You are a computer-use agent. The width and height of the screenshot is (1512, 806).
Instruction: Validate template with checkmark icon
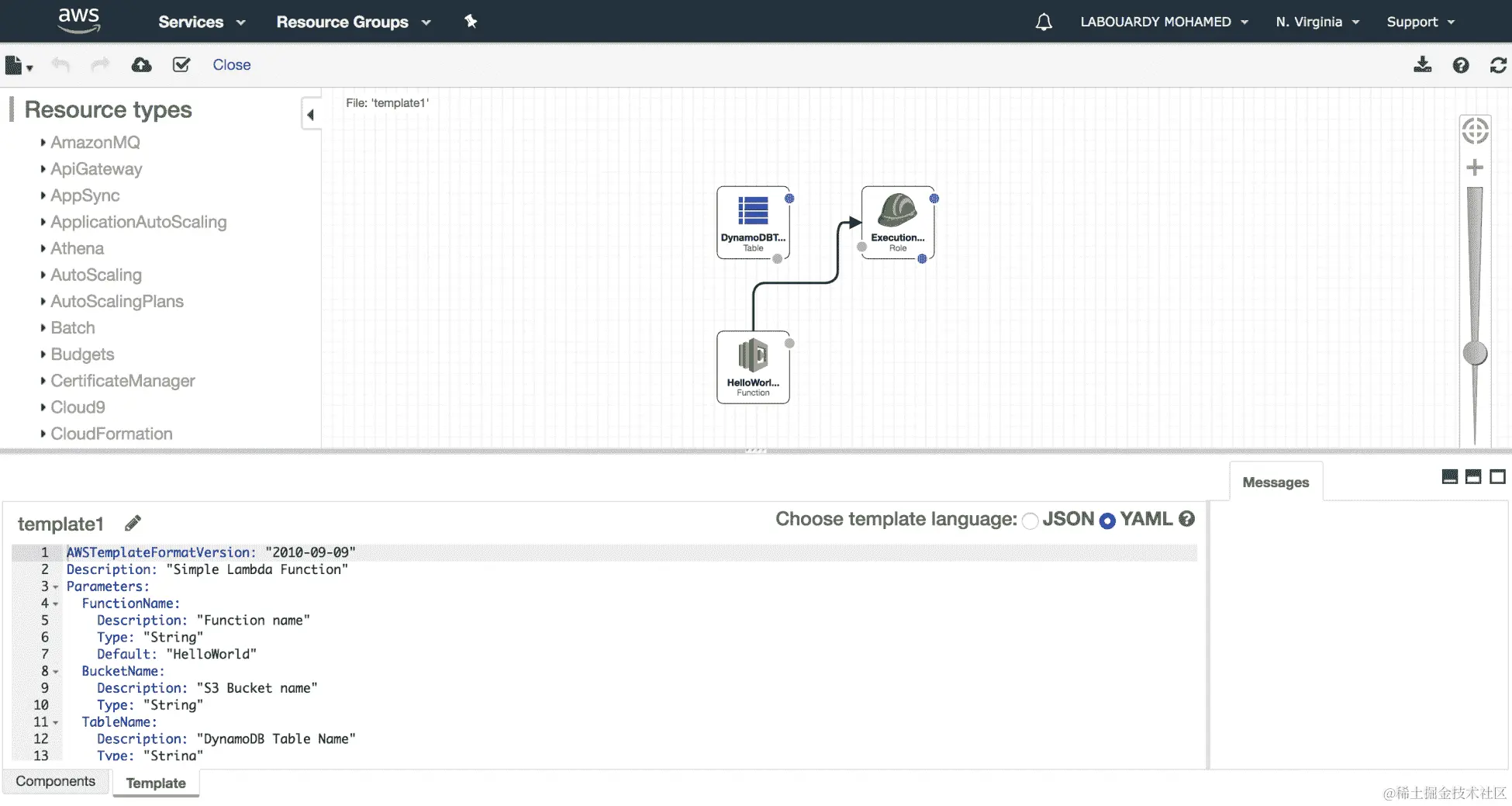tap(181, 64)
